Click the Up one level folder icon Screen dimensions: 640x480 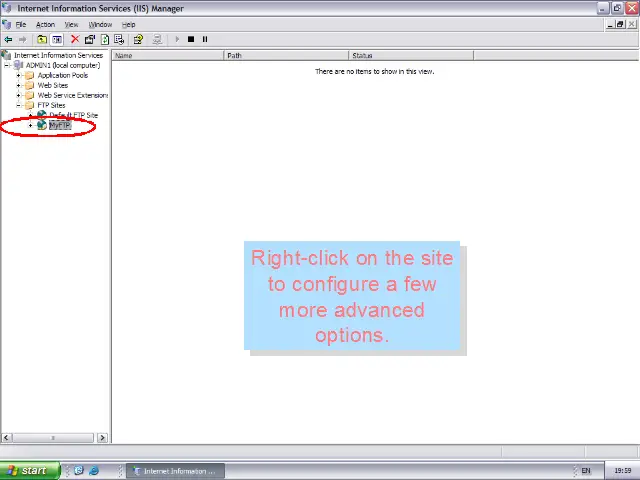coord(42,40)
